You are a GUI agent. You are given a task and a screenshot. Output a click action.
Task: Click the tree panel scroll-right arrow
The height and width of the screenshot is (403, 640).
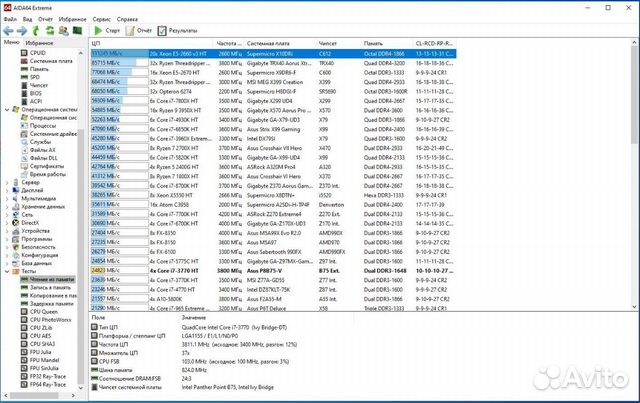[x=73, y=396]
